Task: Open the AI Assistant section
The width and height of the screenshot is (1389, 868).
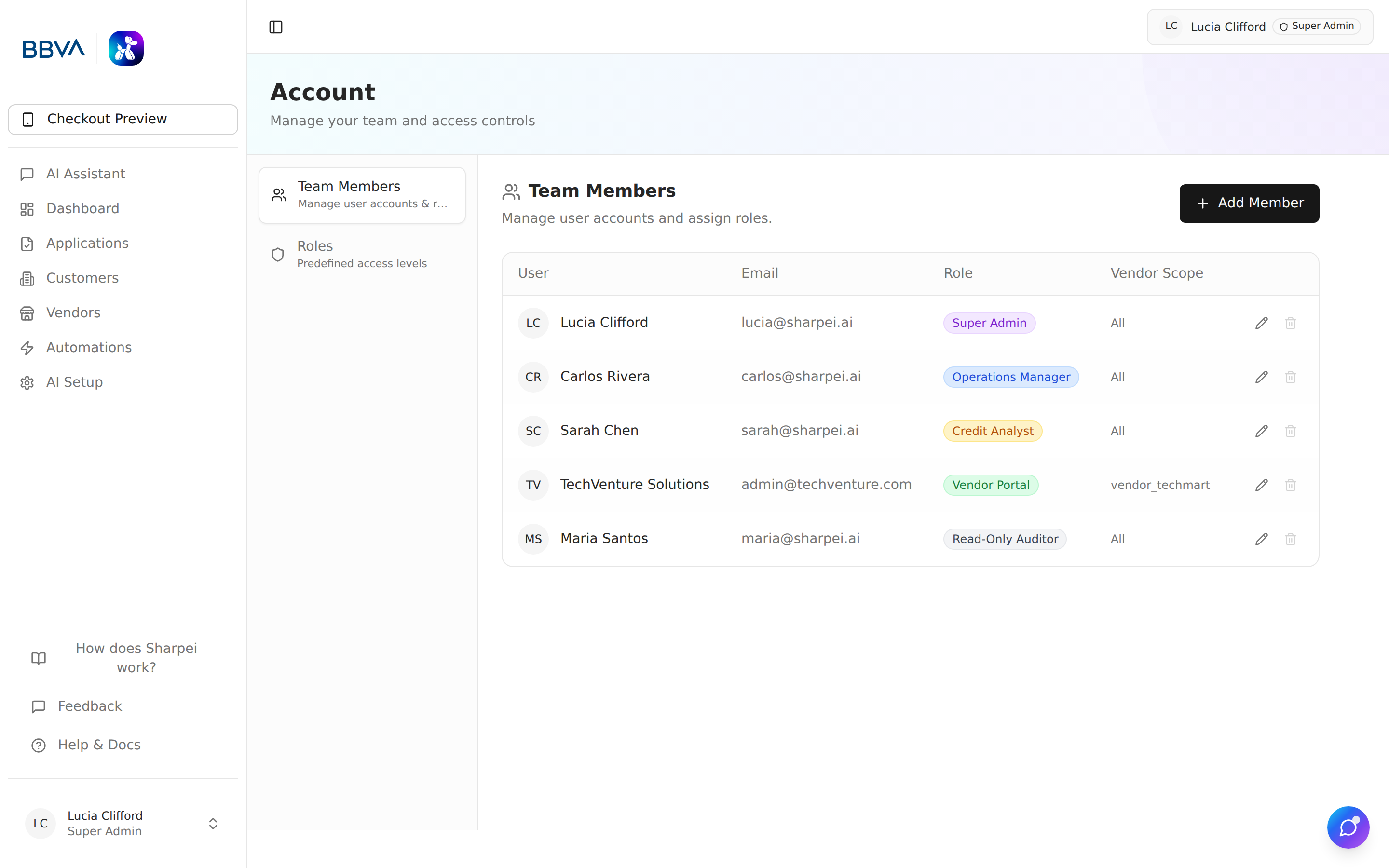Action: tap(85, 174)
